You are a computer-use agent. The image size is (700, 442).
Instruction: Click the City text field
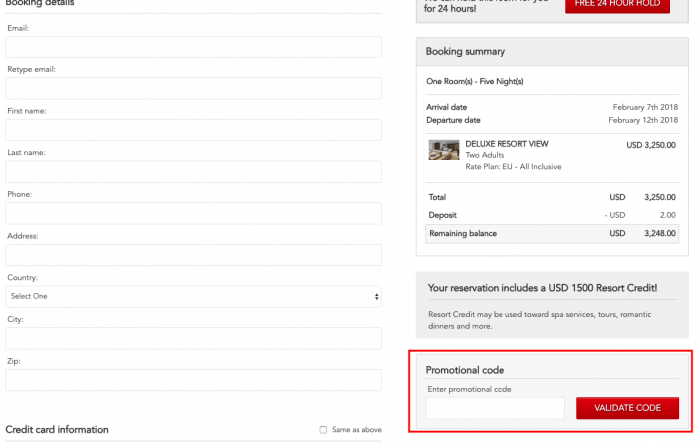point(193,338)
